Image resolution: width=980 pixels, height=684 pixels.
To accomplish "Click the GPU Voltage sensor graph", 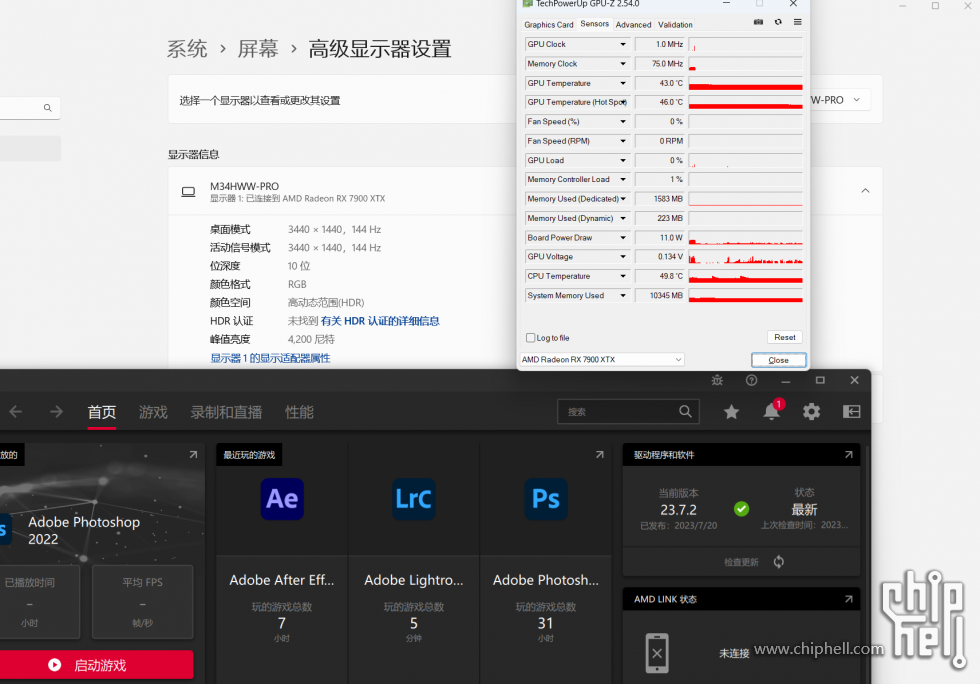I will pyautogui.click(x=745, y=257).
